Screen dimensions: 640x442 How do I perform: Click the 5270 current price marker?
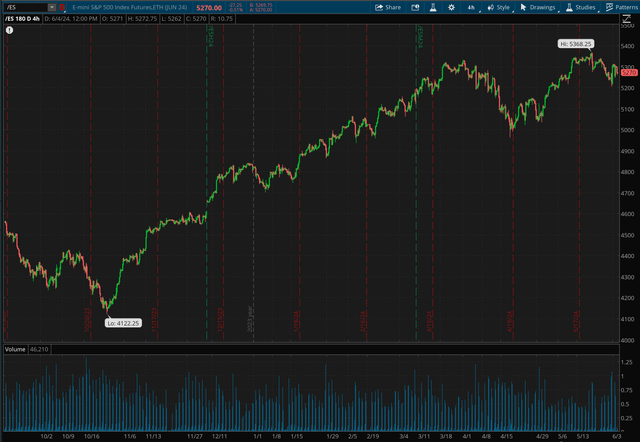tap(629, 73)
